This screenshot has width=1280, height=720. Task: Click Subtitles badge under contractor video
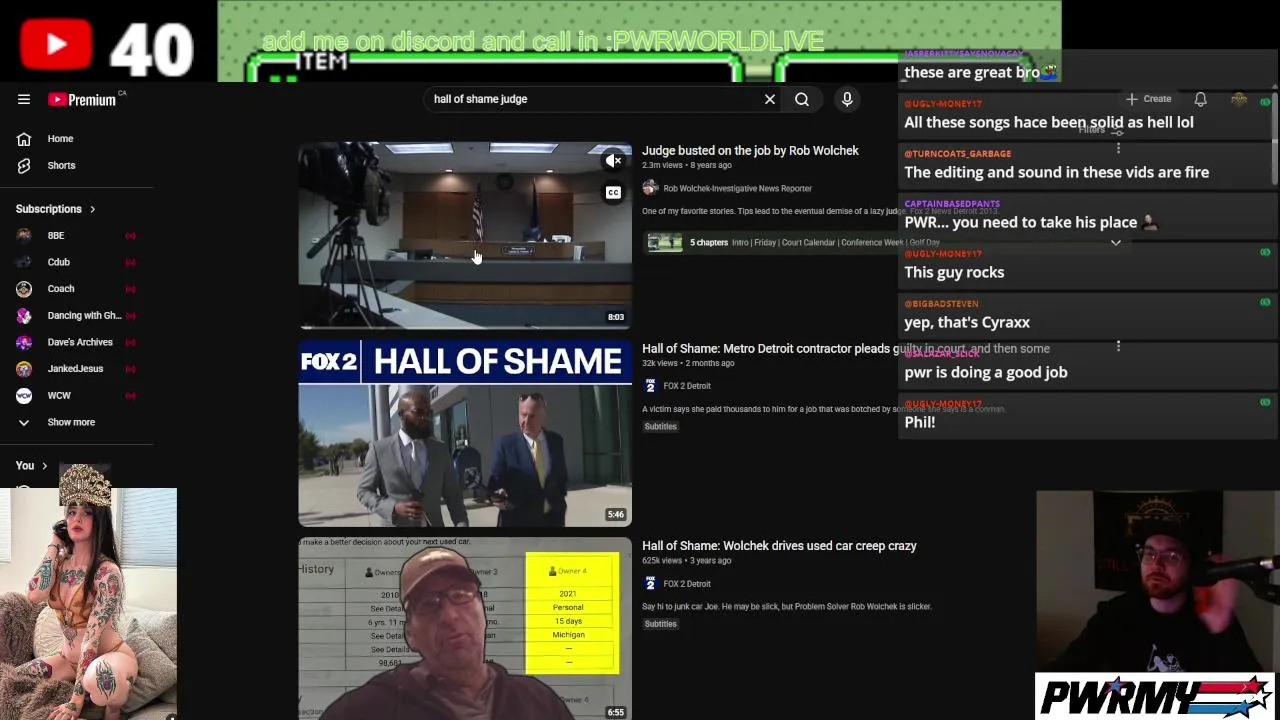[660, 426]
